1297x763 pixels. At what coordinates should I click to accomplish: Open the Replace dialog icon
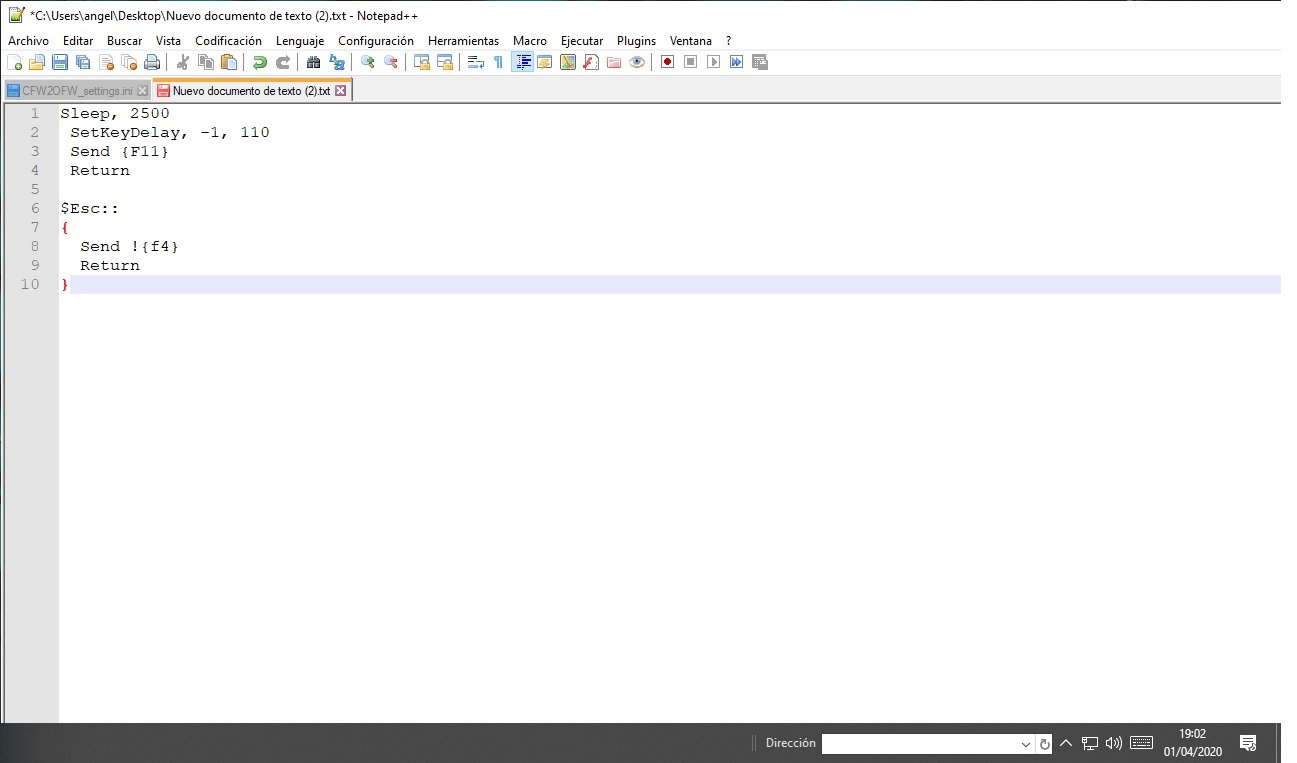[337, 62]
